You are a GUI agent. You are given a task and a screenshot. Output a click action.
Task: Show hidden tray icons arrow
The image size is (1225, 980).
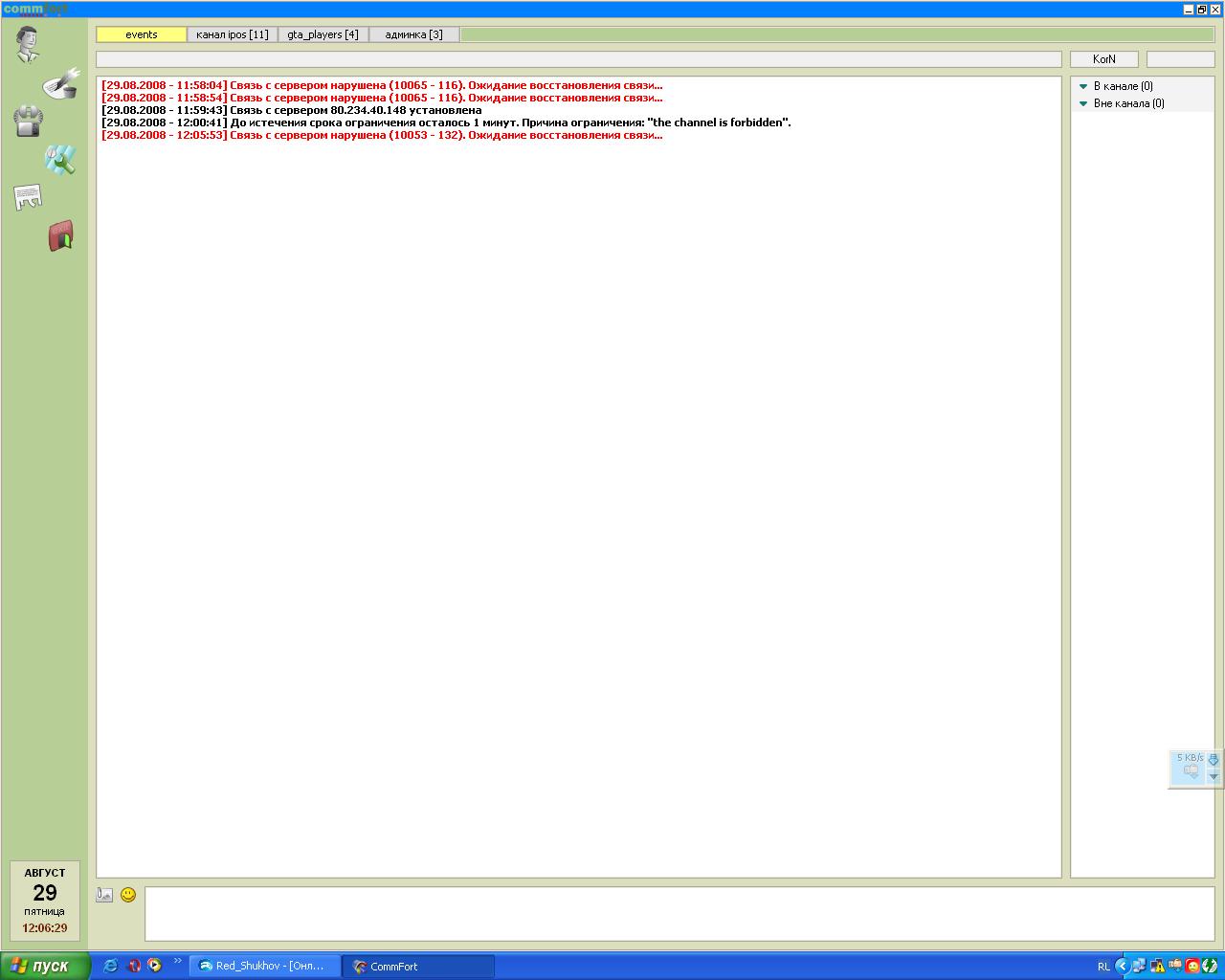click(x=1123, y=966)
